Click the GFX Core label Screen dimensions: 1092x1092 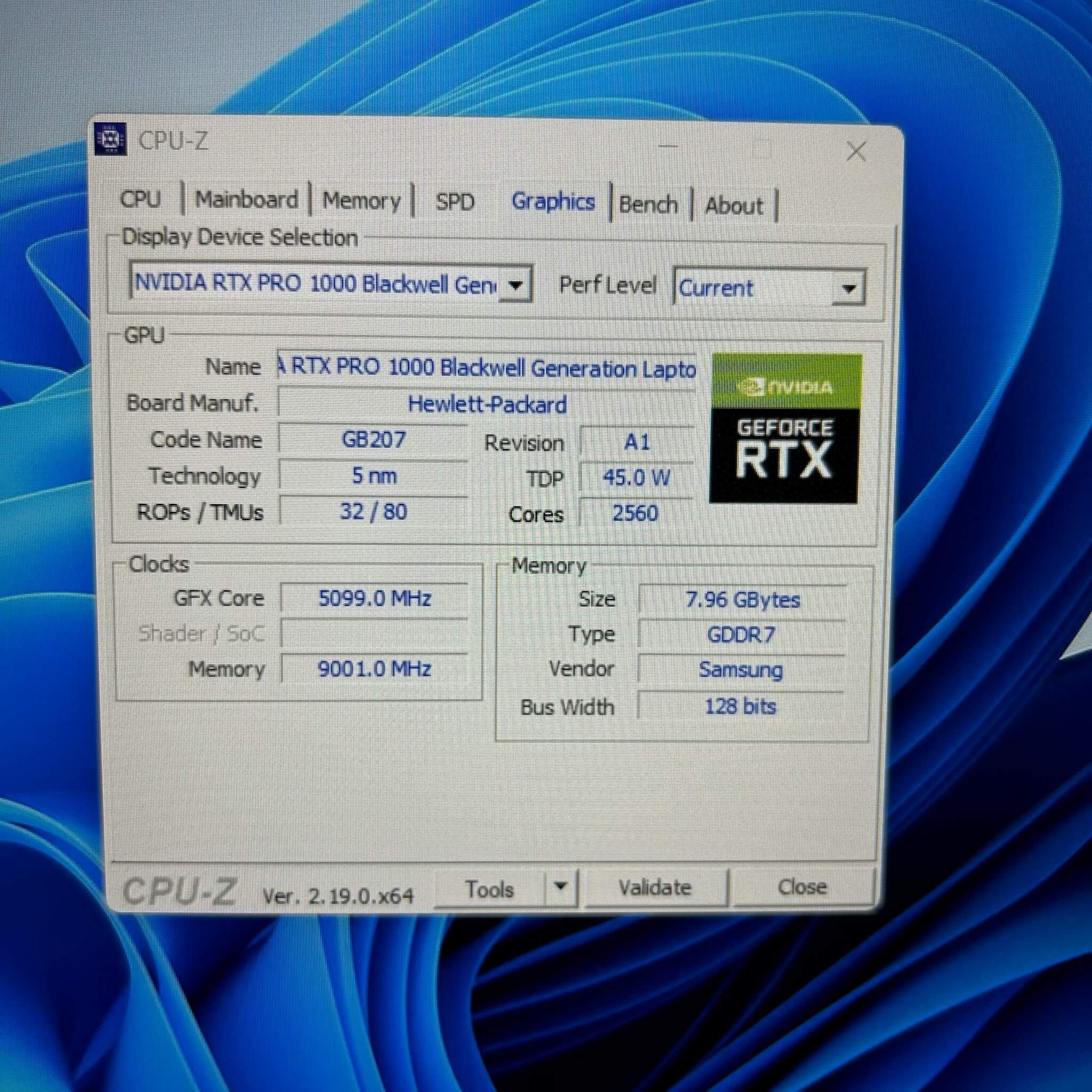[219, 598]
